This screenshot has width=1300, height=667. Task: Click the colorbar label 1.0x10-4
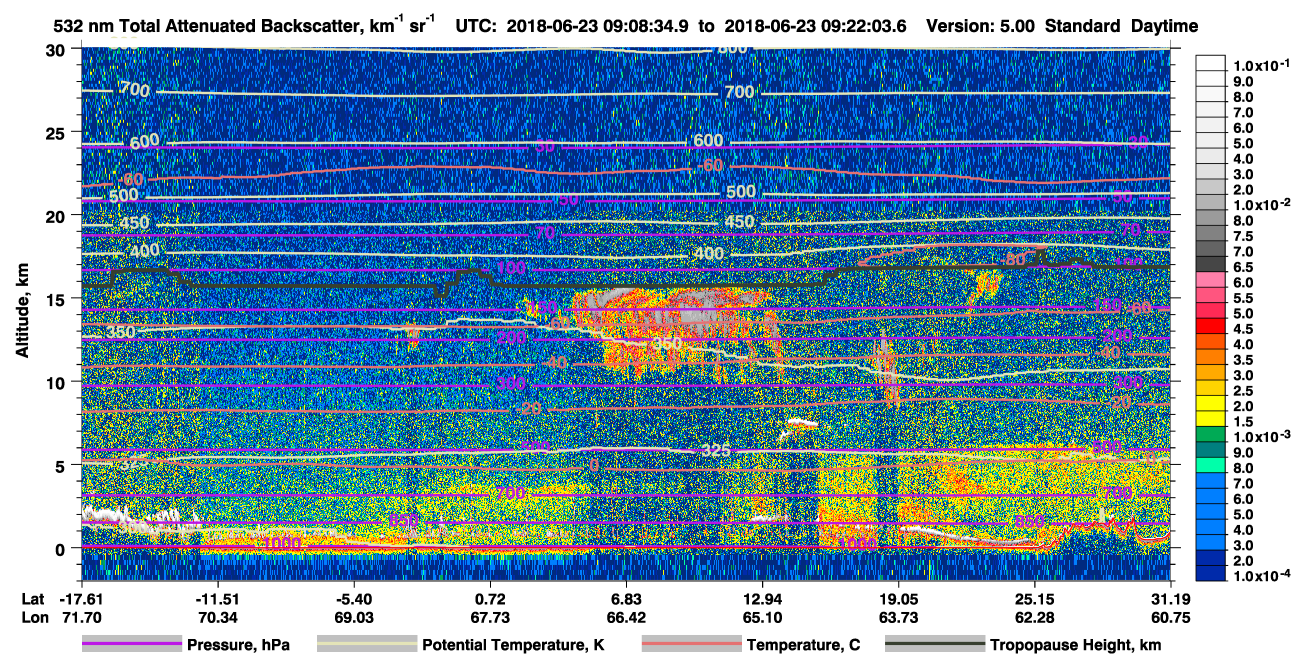1263,577
